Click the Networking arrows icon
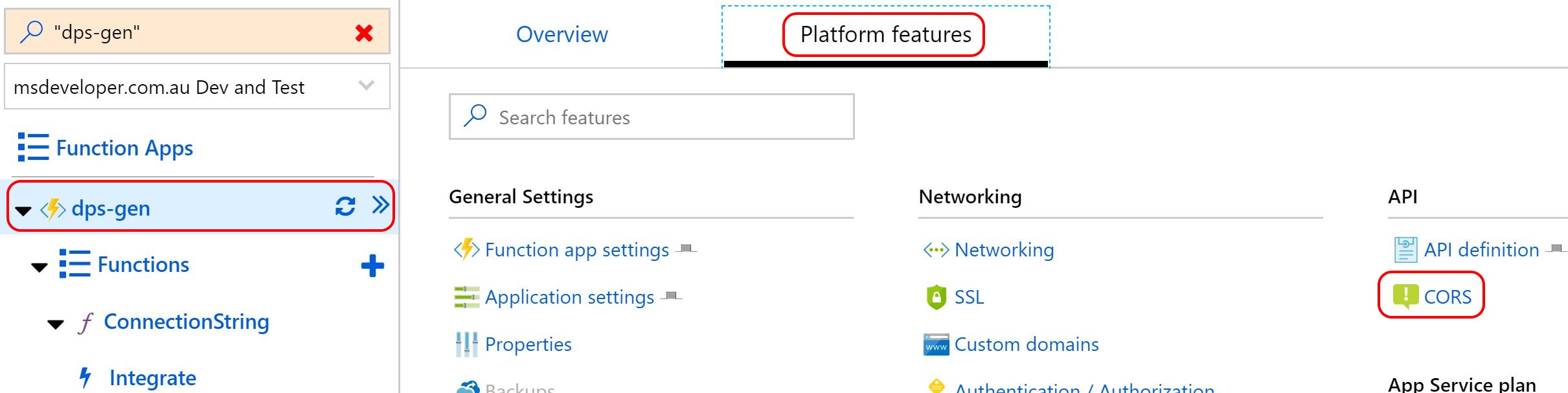 [936, 249]
